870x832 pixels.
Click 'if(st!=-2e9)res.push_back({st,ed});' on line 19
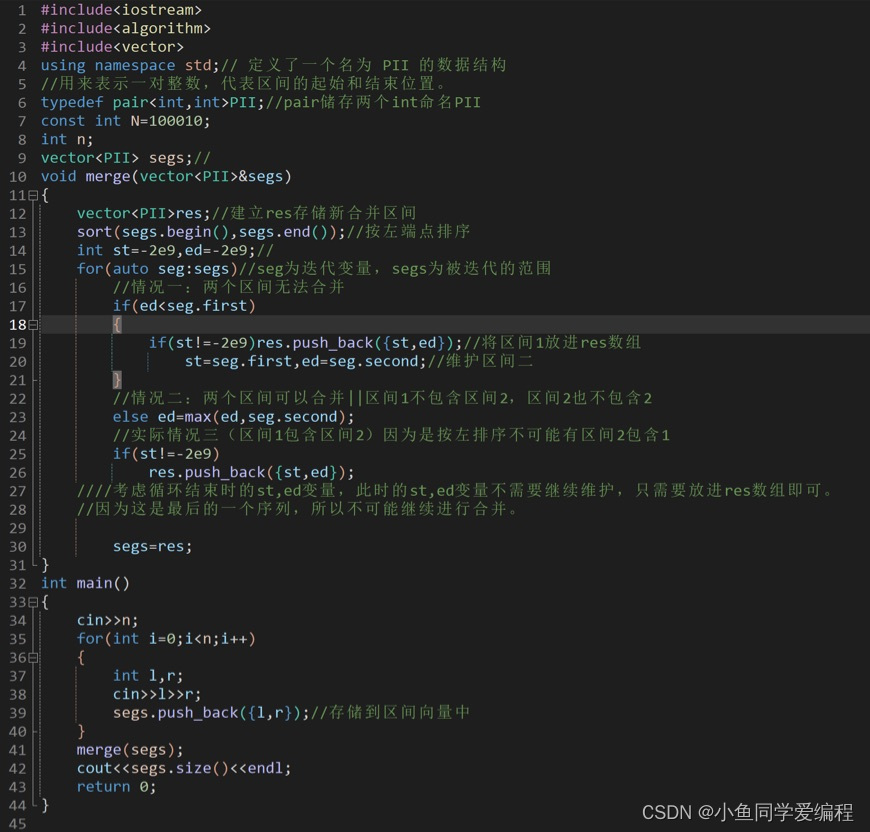point(305,343)
